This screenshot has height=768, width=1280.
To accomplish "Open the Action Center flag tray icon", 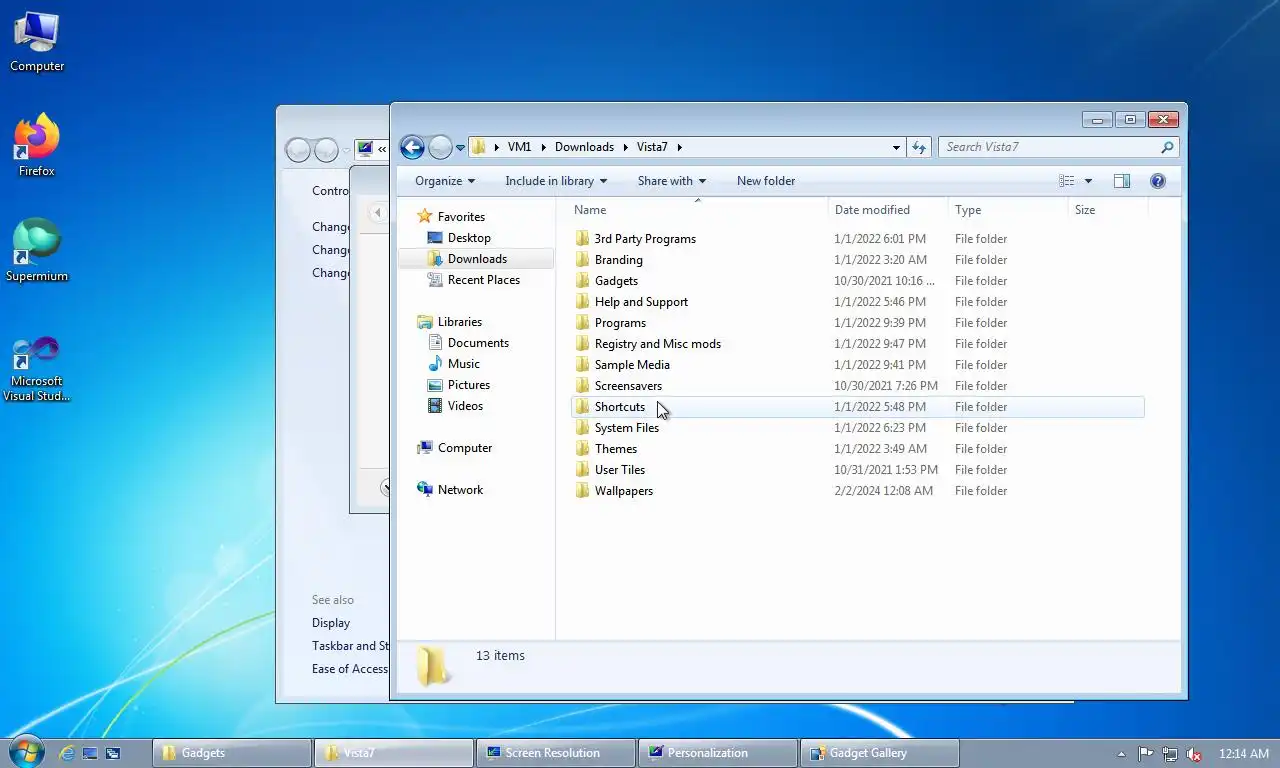I will coord(1146,754).
